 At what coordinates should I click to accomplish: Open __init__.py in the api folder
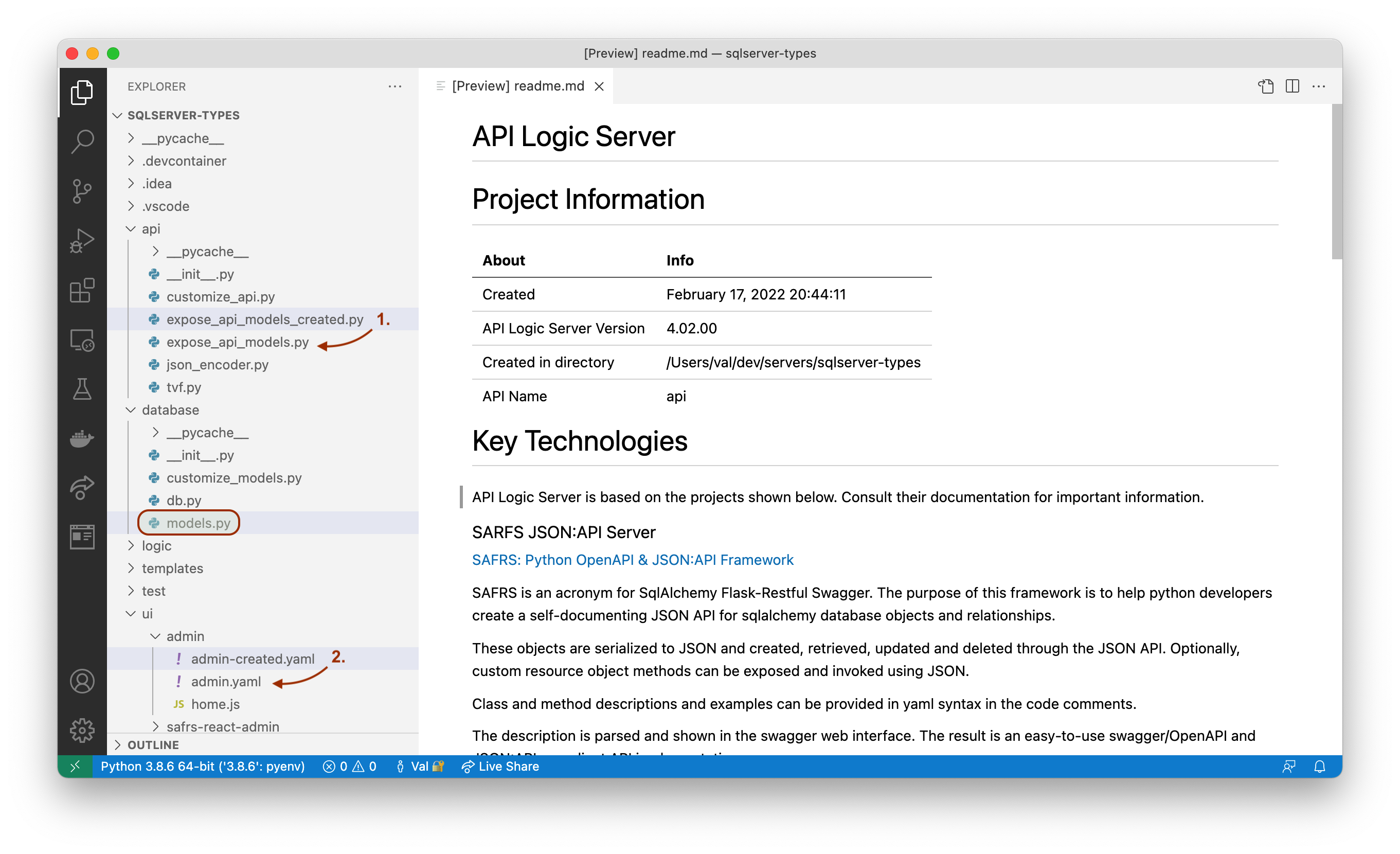pyautogui.click(x=262, y=274)
